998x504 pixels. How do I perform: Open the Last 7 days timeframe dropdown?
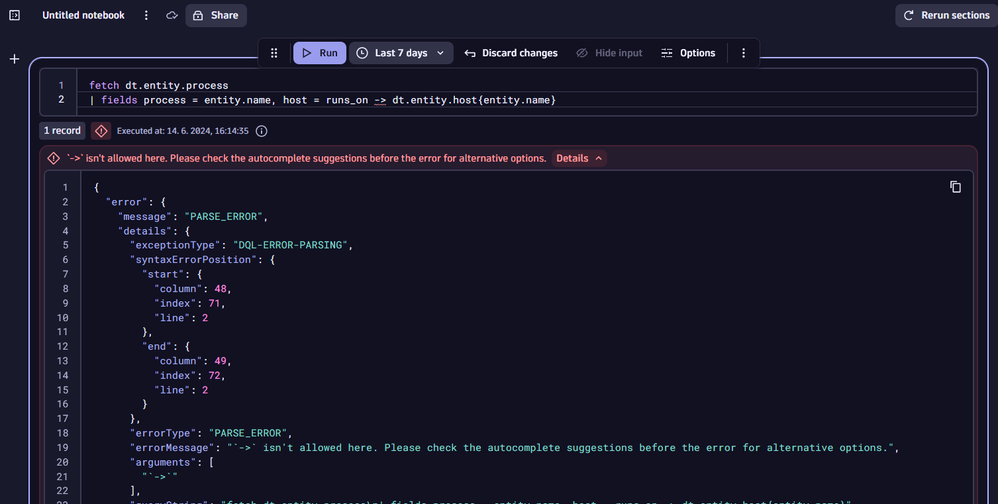[x=401, y=53]
